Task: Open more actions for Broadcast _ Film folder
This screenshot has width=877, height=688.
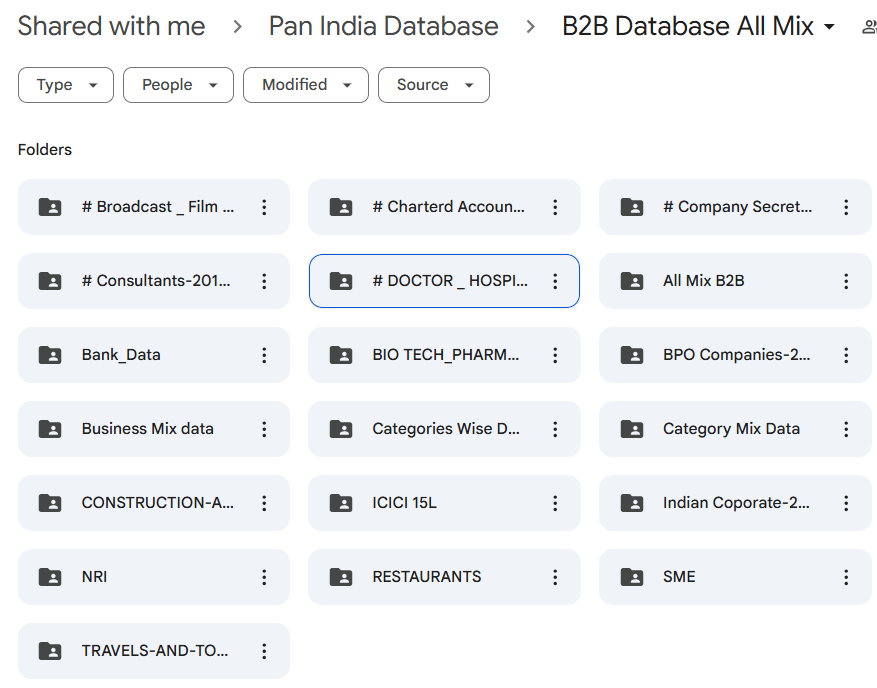Action: point(264,207)
